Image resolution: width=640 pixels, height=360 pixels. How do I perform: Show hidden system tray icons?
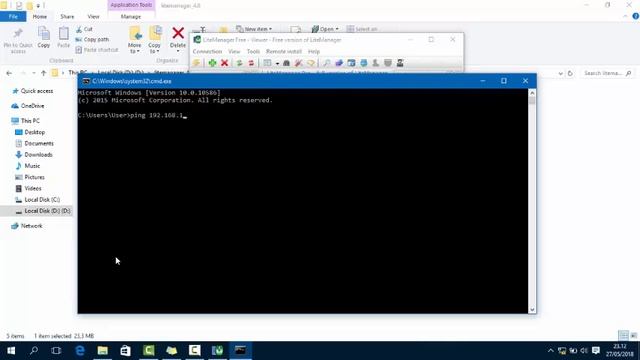click(550, 351)
